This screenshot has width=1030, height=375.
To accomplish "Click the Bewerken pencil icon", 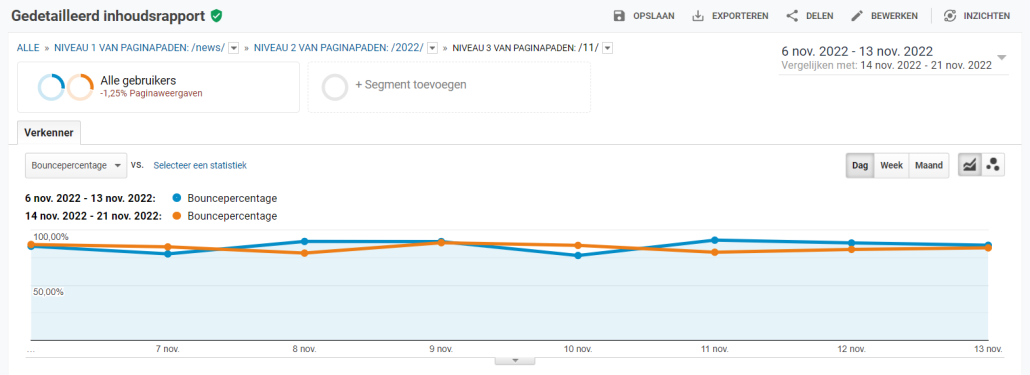I will (857, 16).
